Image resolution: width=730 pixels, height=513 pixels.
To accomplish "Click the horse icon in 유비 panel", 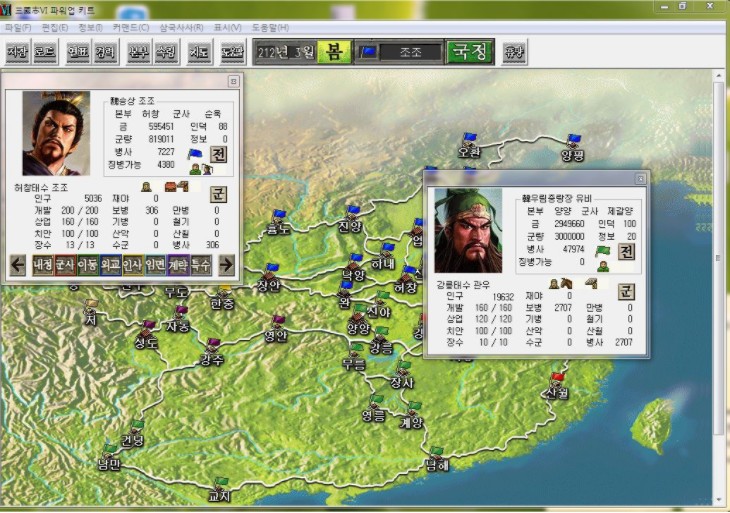I will click(567, 284).
